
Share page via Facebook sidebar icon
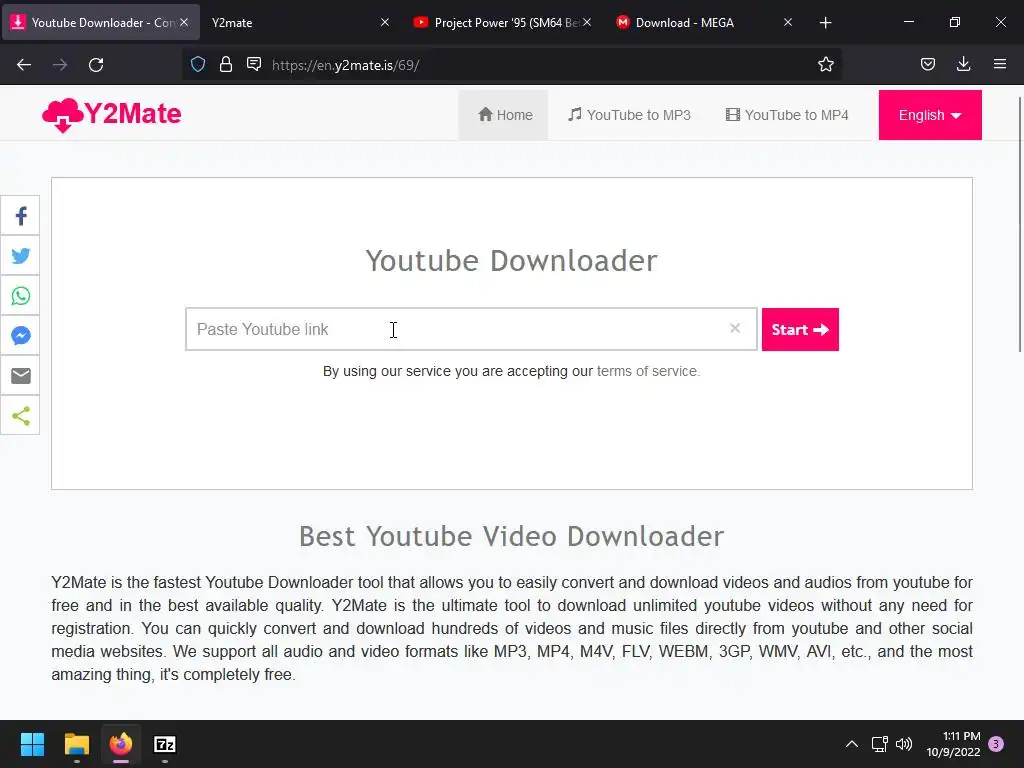(20, 216)
